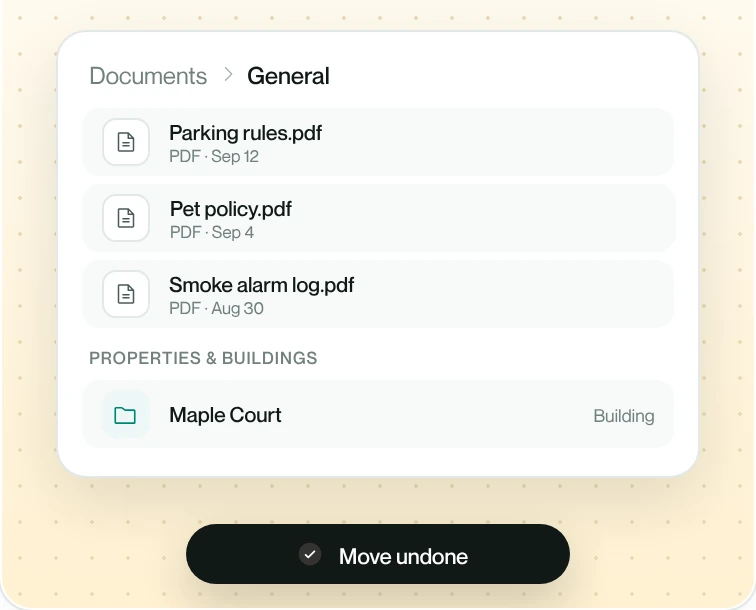
Task: Select the General breadcrumb
Action: click(288, 76)
